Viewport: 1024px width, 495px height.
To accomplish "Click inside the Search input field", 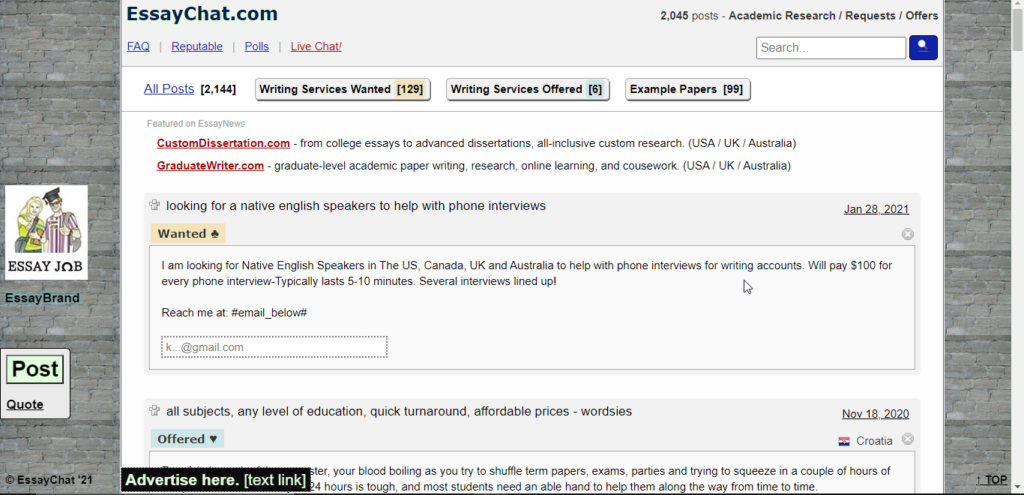I will [x=831, y=48].
